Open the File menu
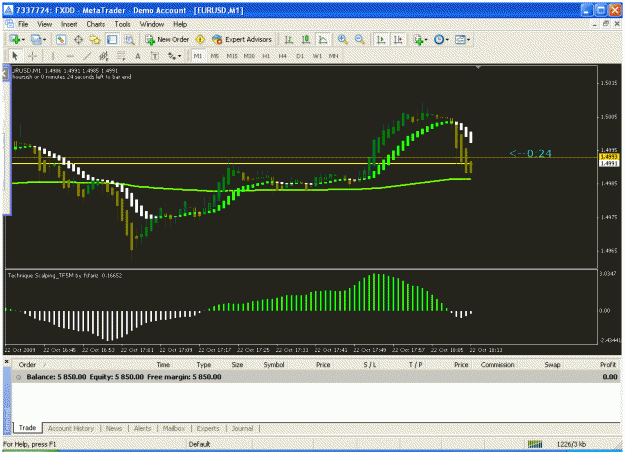 (23, 24)
